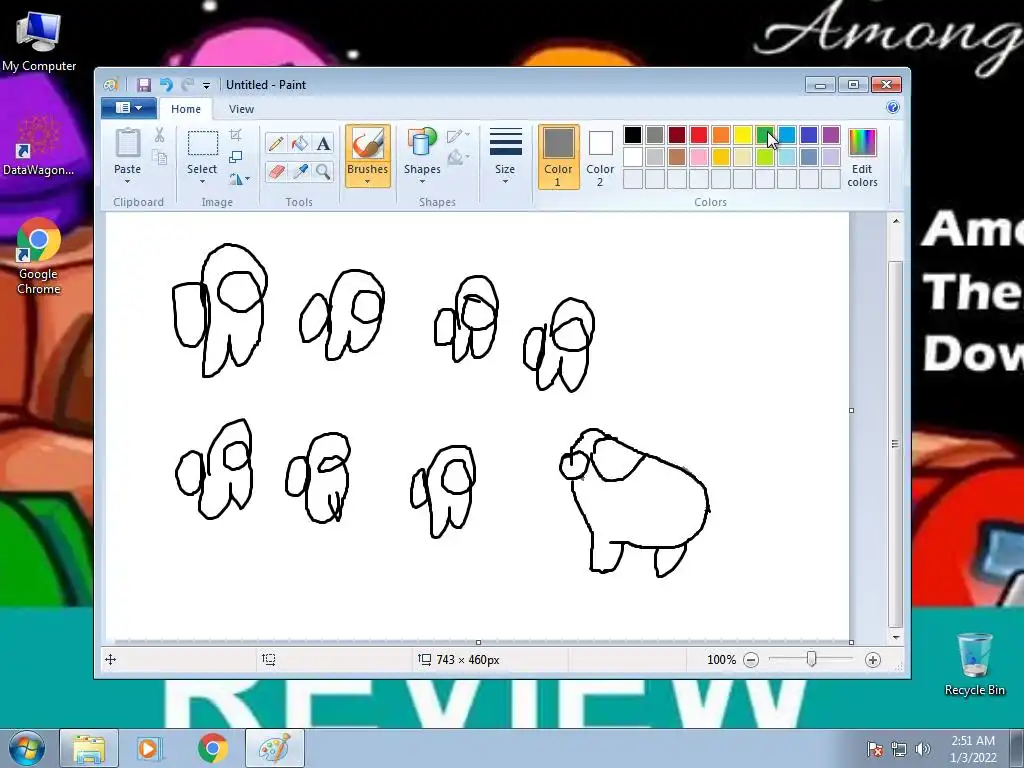
Task: Click the Resize icon in Image group
Action: click(x=236, y=157)
